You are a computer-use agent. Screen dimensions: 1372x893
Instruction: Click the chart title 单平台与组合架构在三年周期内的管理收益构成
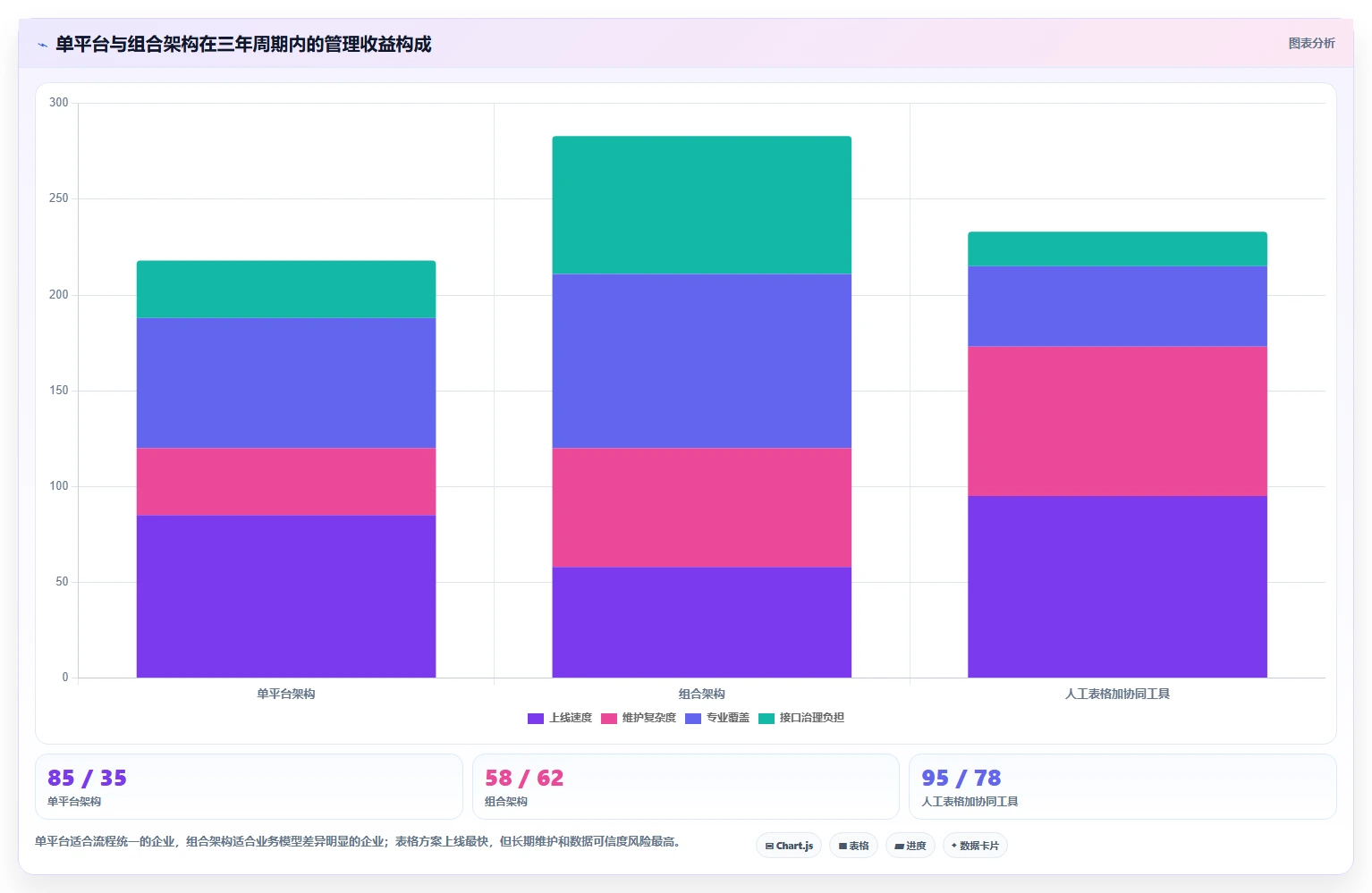coord(243,45)
